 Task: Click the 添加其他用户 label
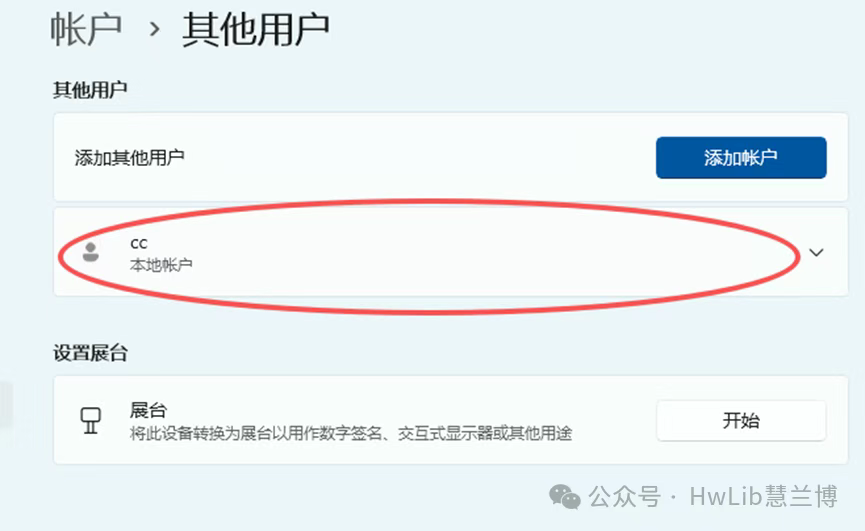(130, 158)
